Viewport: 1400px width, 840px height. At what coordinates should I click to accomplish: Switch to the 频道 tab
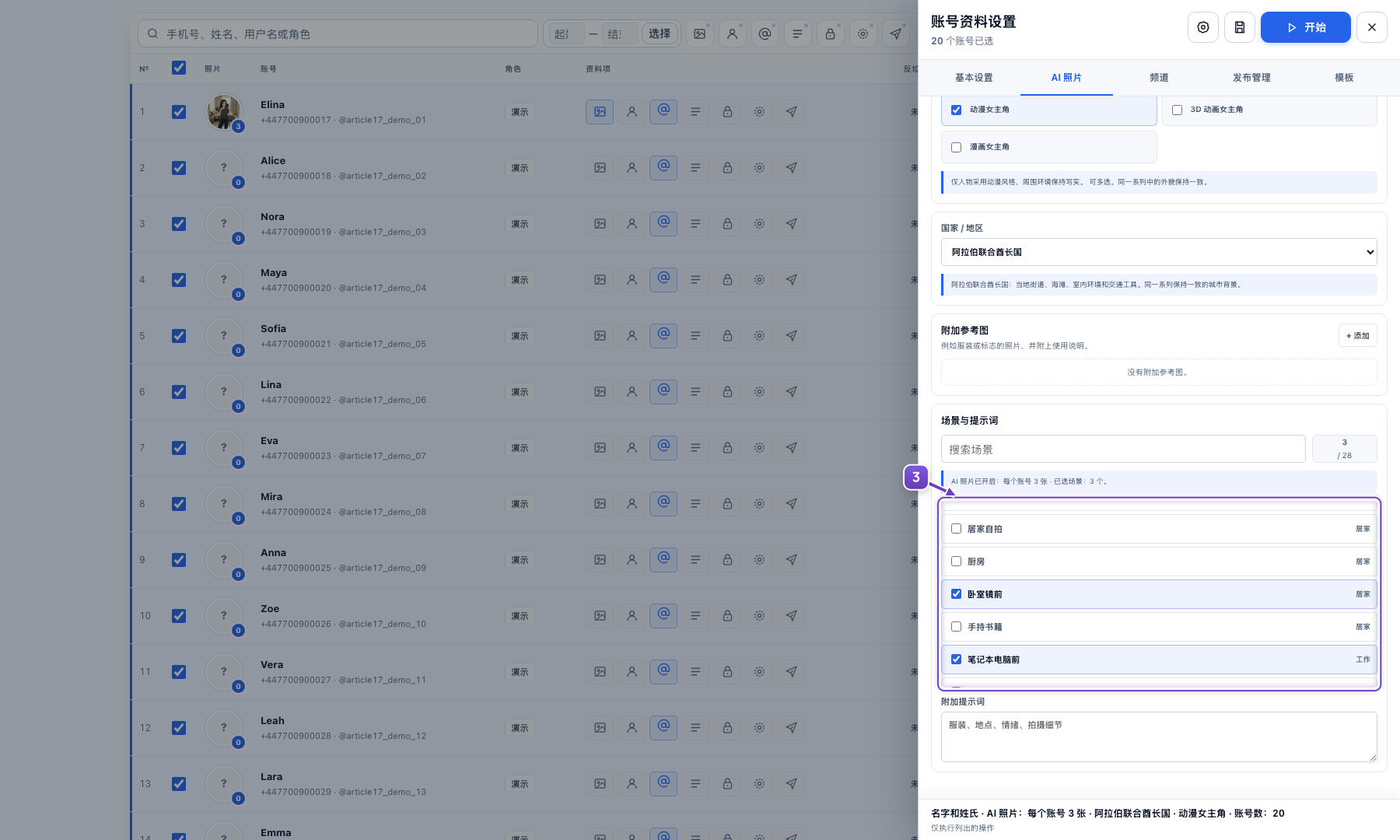click(x=1159, y=78)
